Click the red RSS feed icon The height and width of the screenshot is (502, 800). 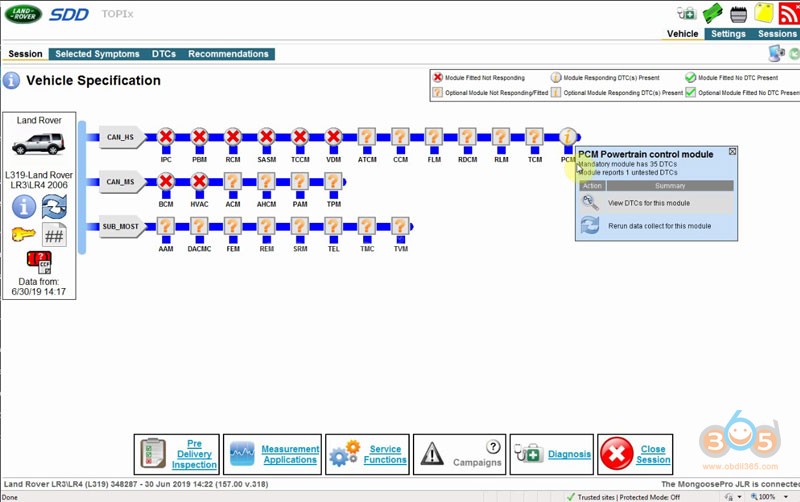(789, 13)
